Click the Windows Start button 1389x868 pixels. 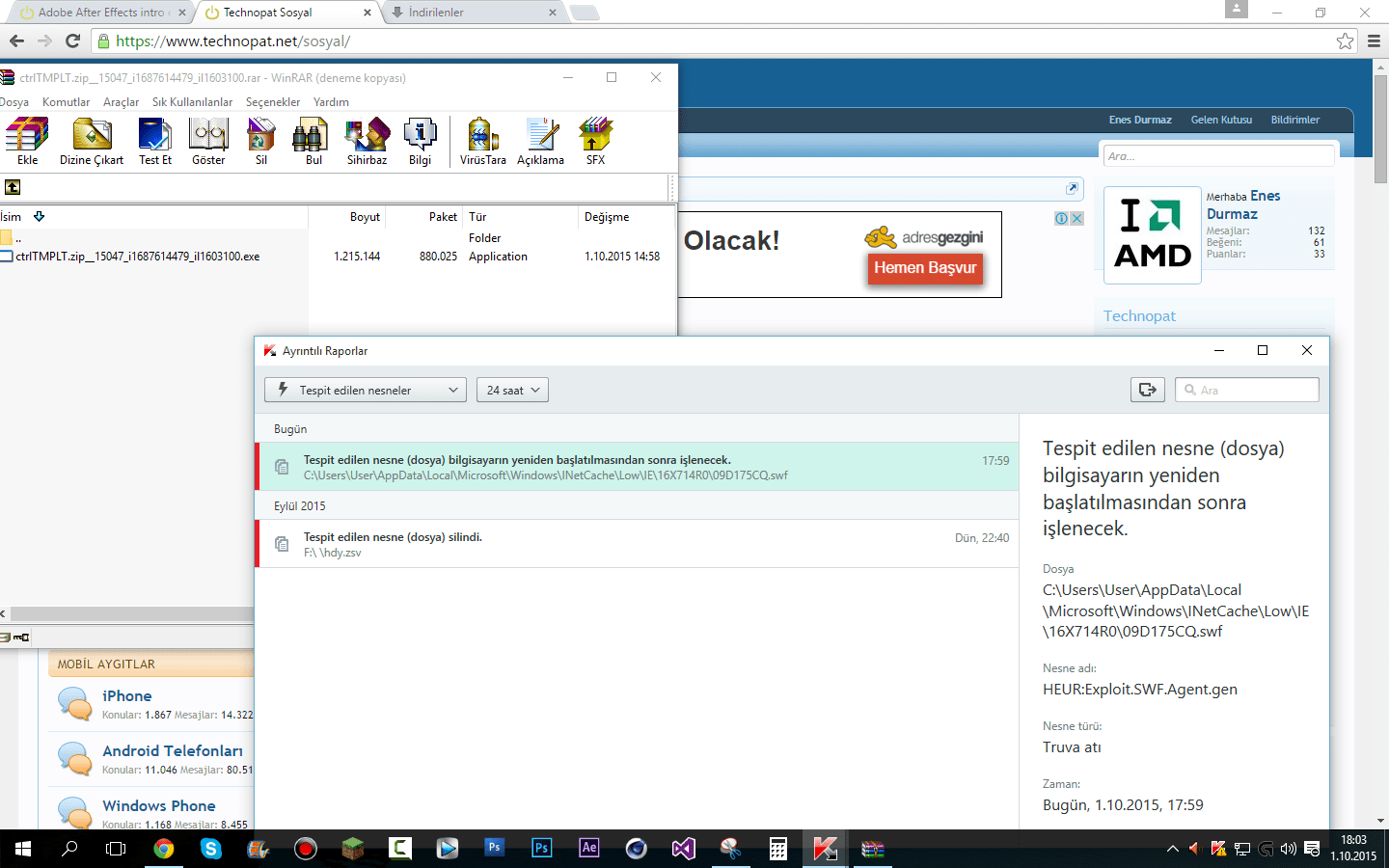[x=23, y=849]
